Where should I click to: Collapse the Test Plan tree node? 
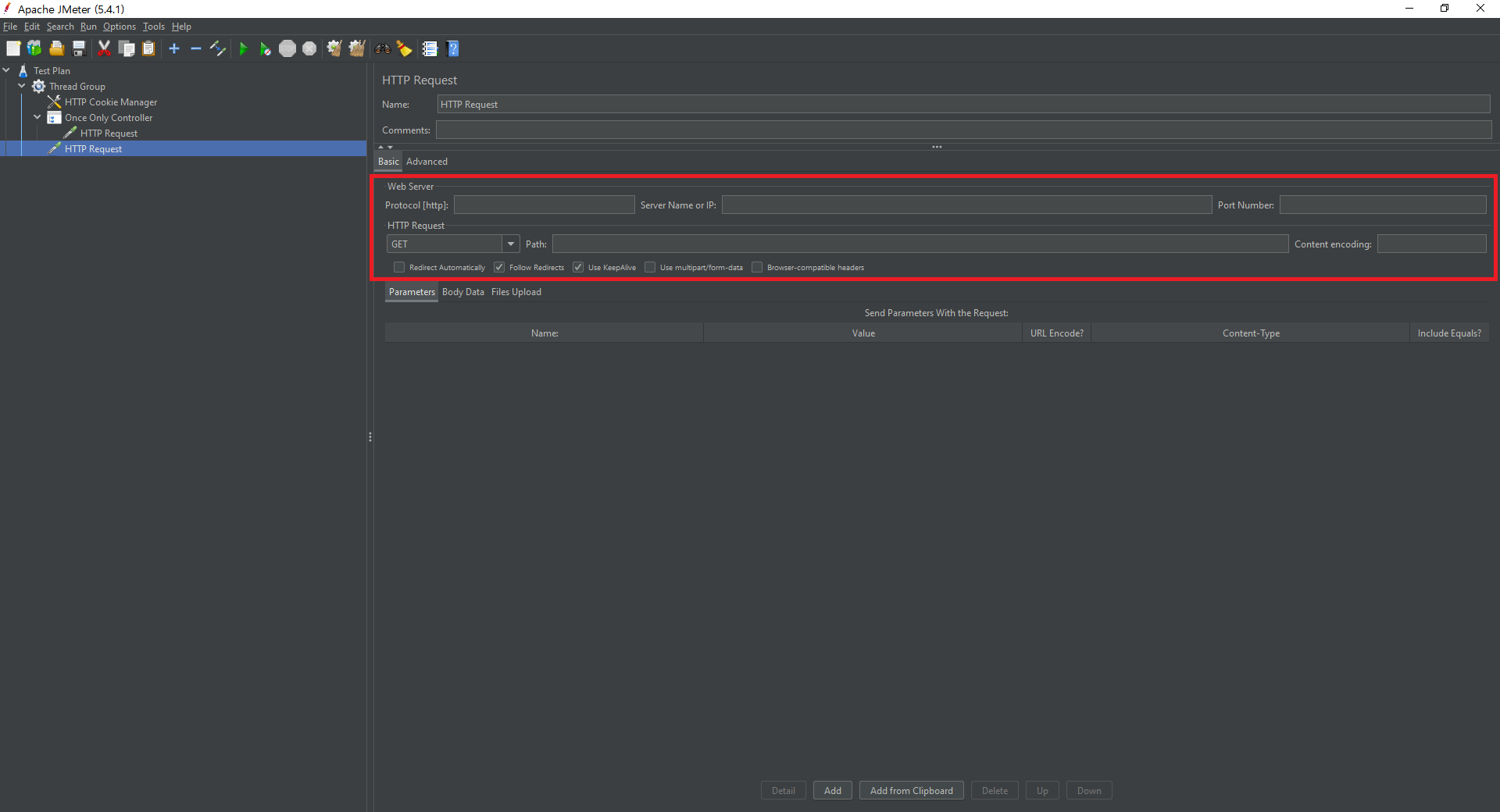click(6, 70)
